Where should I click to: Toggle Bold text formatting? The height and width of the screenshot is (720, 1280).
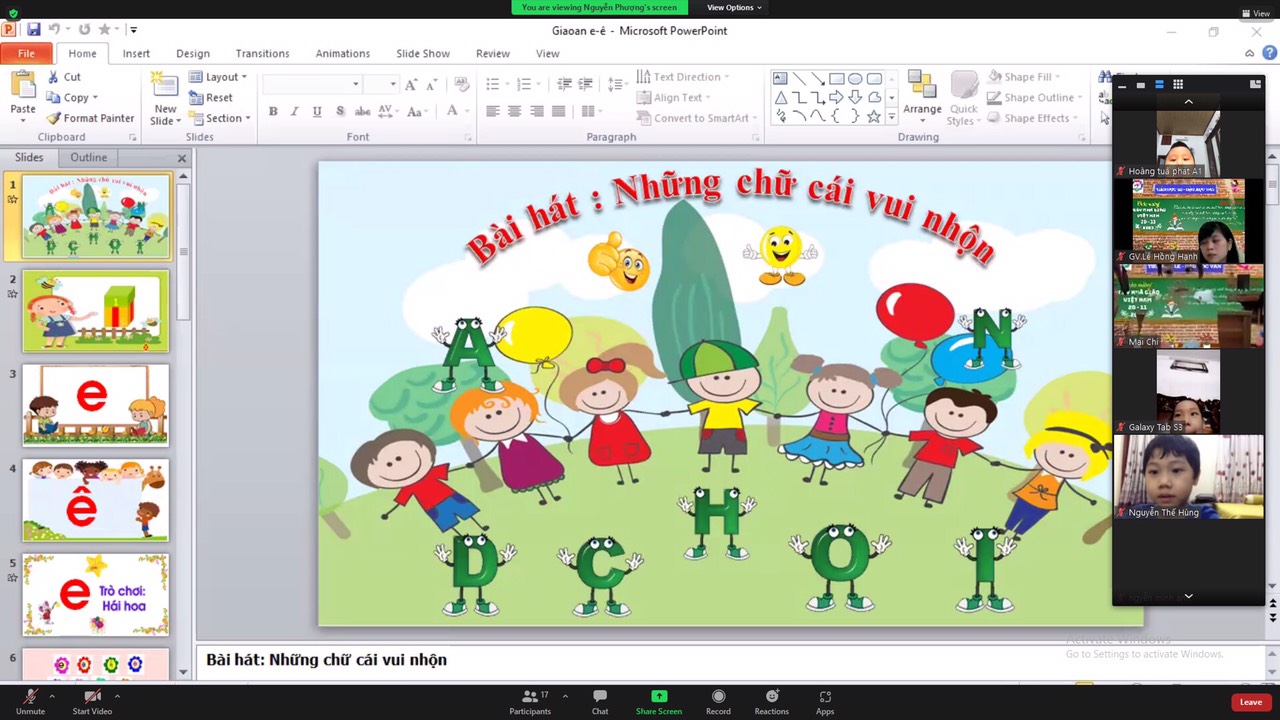point(273,111)
